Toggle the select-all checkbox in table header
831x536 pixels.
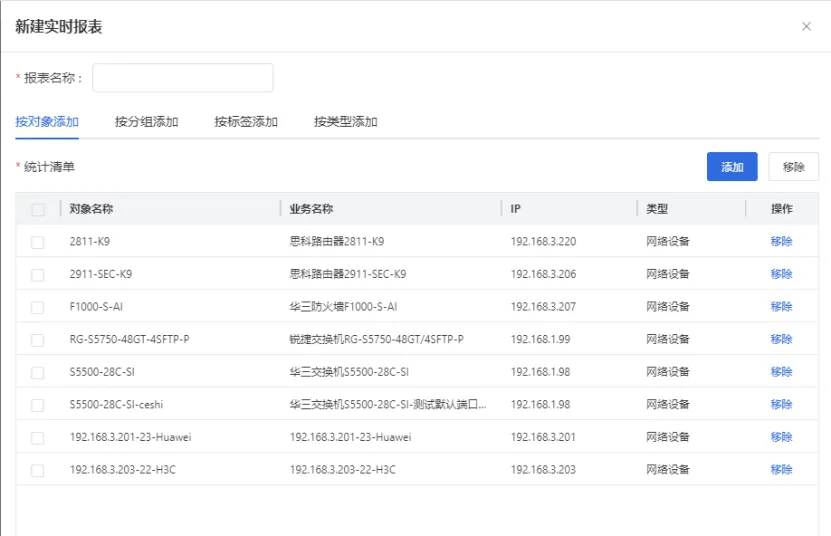coord(38,210)
